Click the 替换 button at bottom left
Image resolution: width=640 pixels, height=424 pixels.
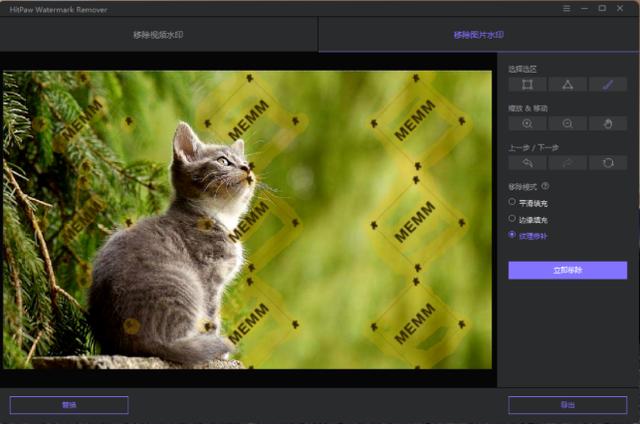(x=69, y=405)
